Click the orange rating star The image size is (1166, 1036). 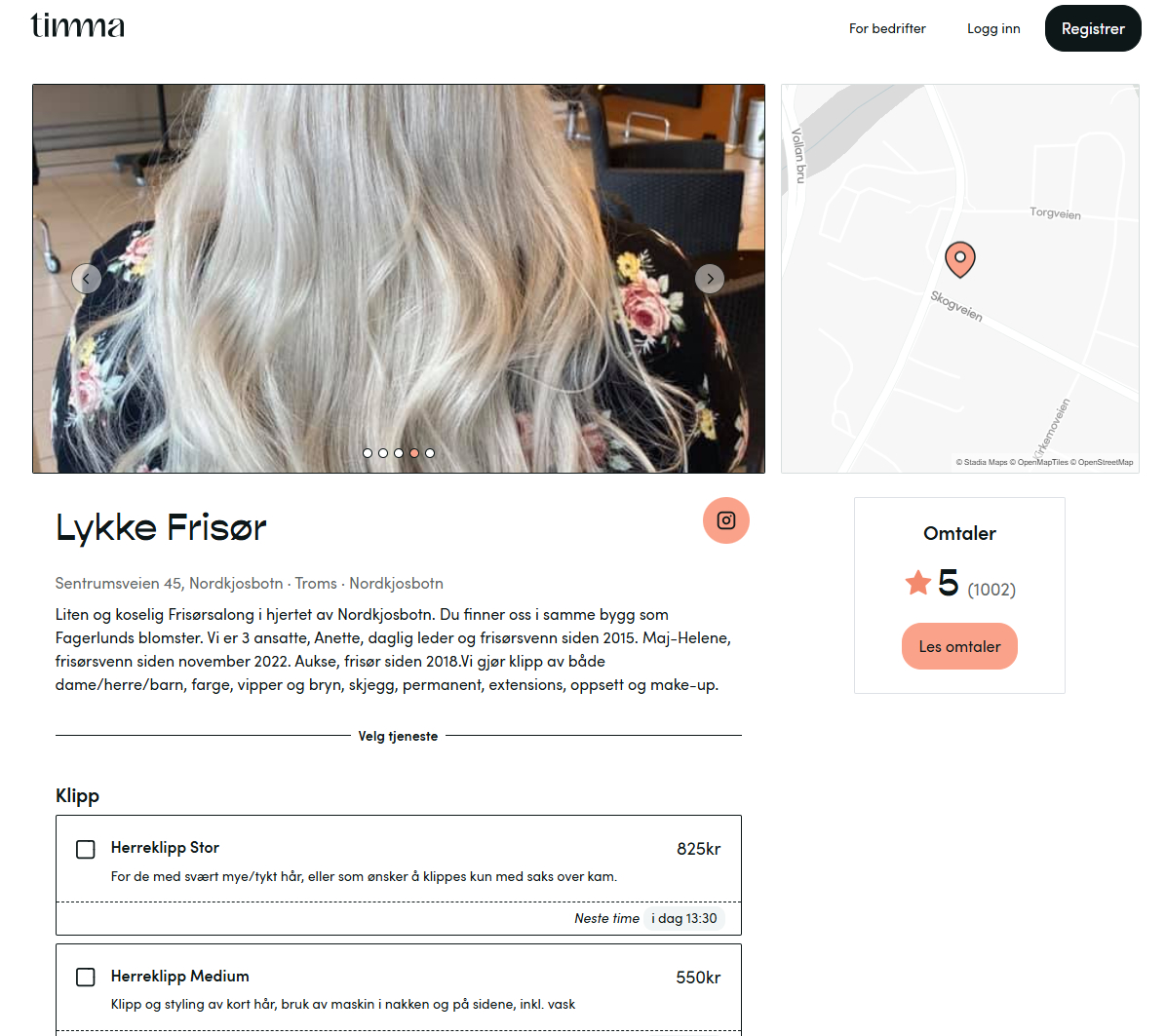click(917, 583)
